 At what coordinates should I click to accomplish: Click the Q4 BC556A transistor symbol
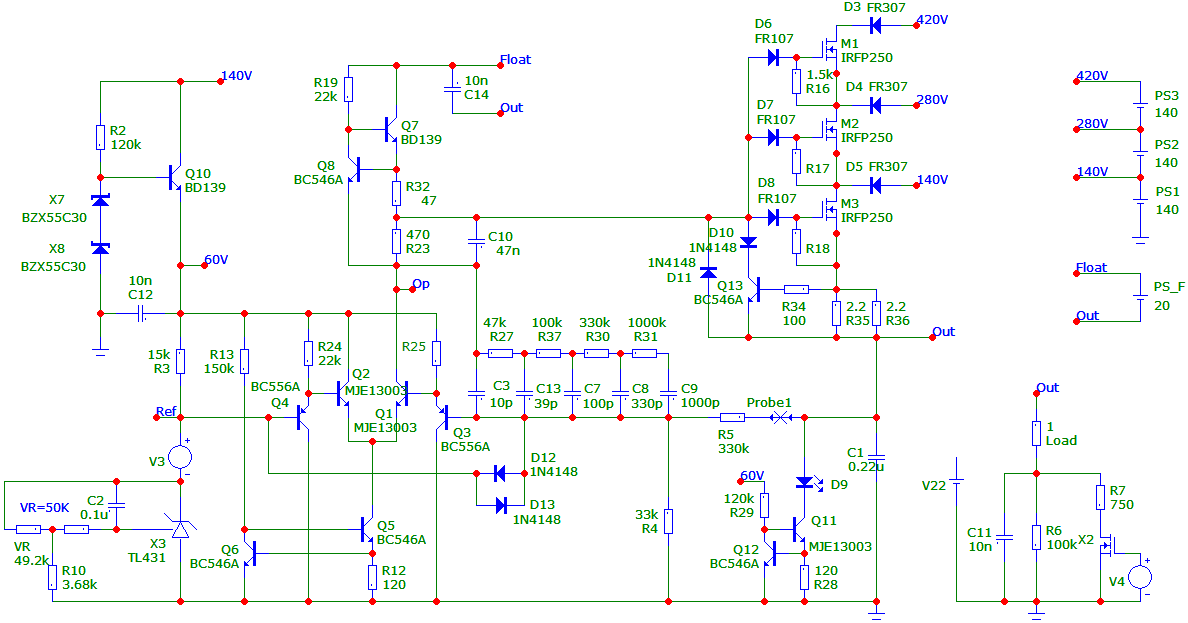coord(304,418)
